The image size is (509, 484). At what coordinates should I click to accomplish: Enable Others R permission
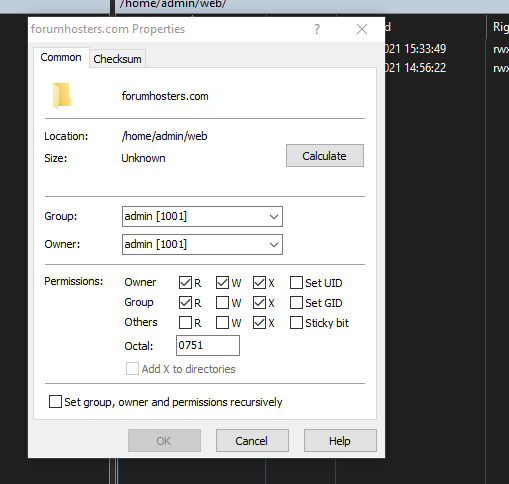[185, 323]
